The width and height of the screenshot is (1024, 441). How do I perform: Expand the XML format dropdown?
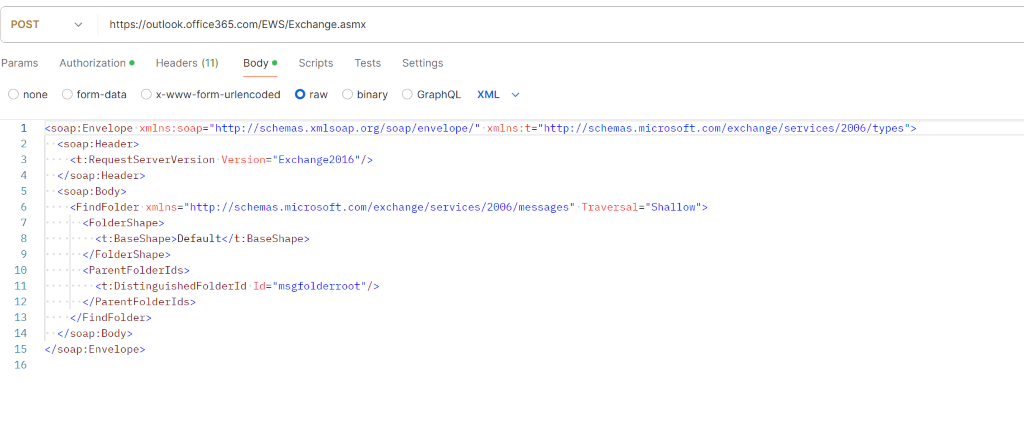[498, 94]
